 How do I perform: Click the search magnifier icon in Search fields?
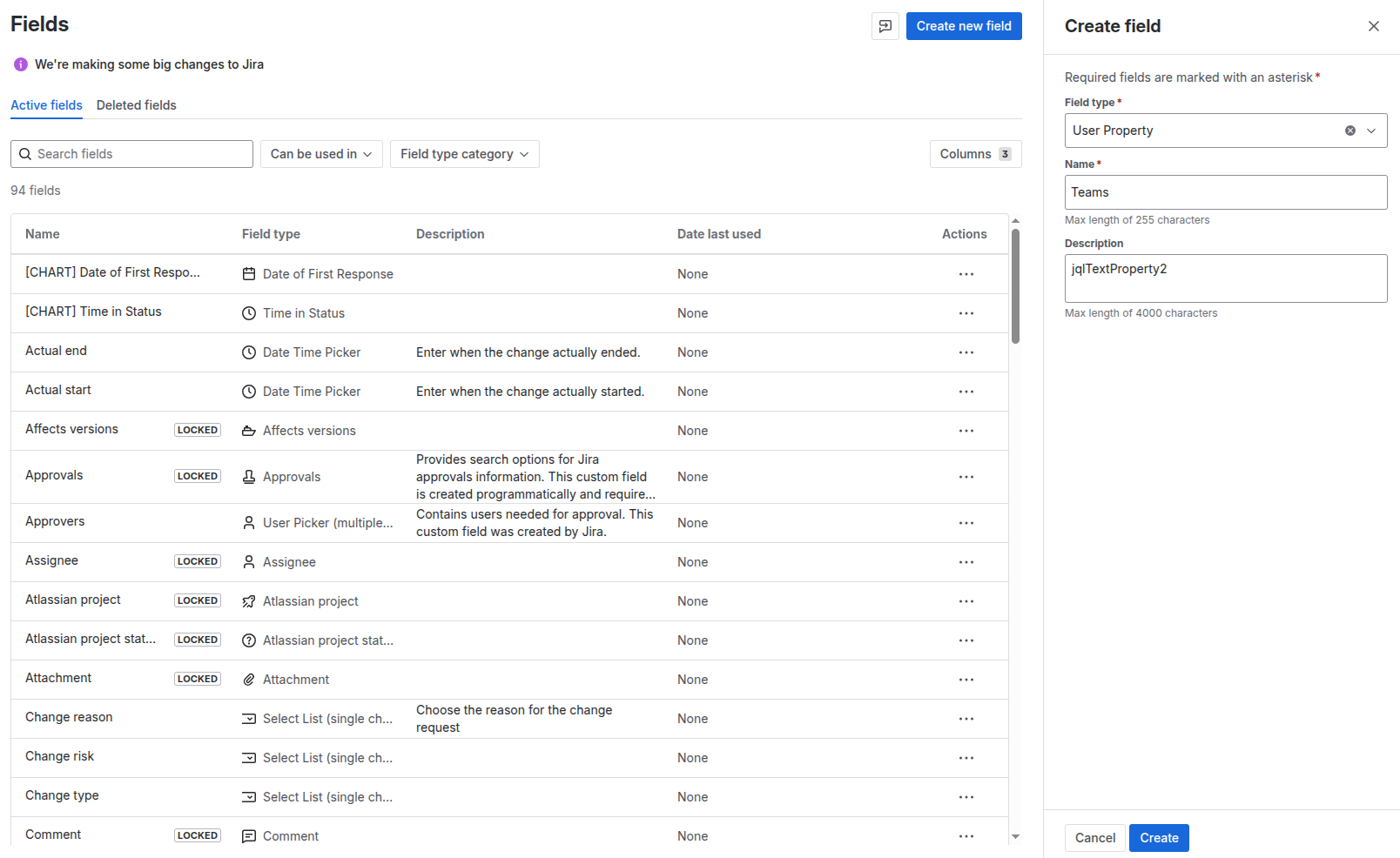pyautogui.click(x=25, y=154)
